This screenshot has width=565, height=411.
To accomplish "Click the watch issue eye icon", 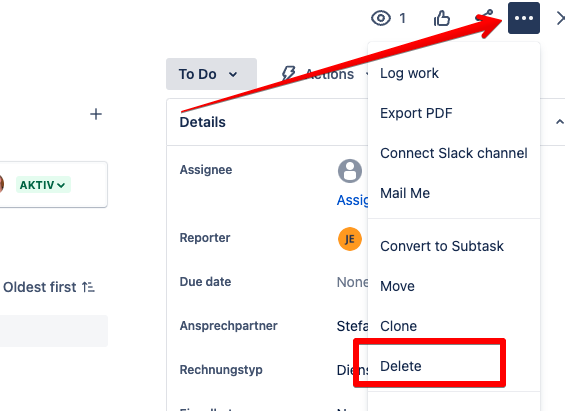I will click(x=381, y=18).
